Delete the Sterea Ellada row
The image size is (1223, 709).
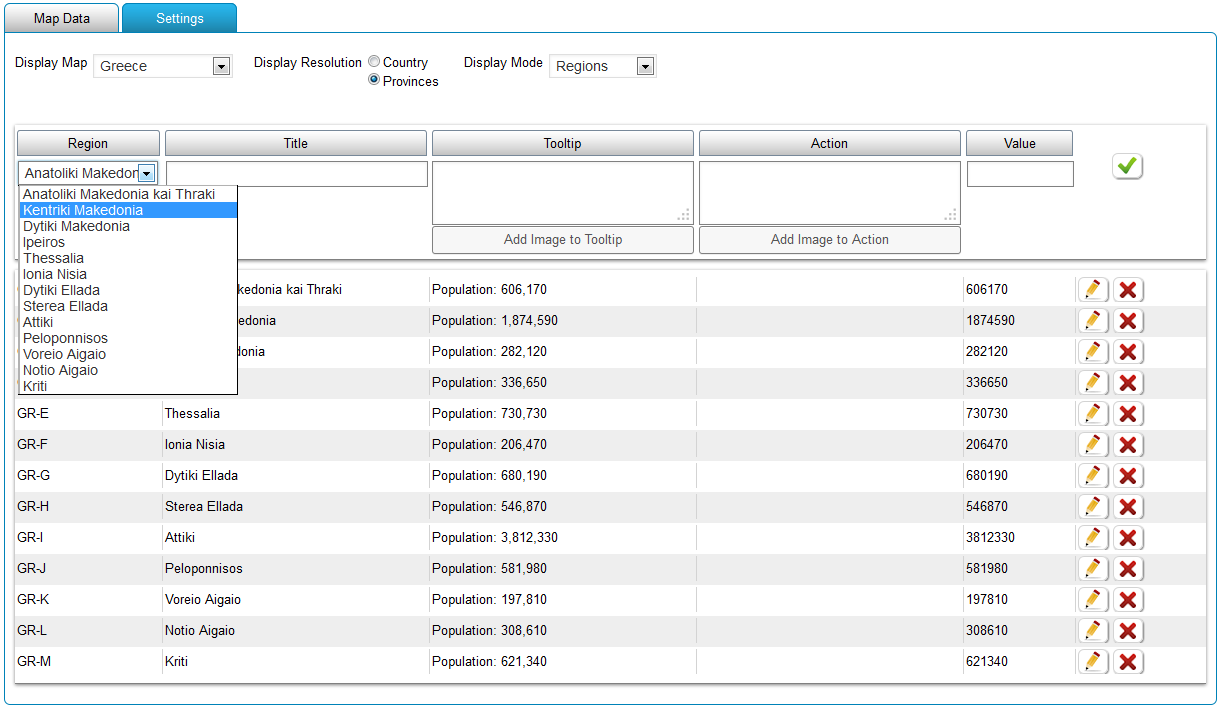click(1128, 507)
